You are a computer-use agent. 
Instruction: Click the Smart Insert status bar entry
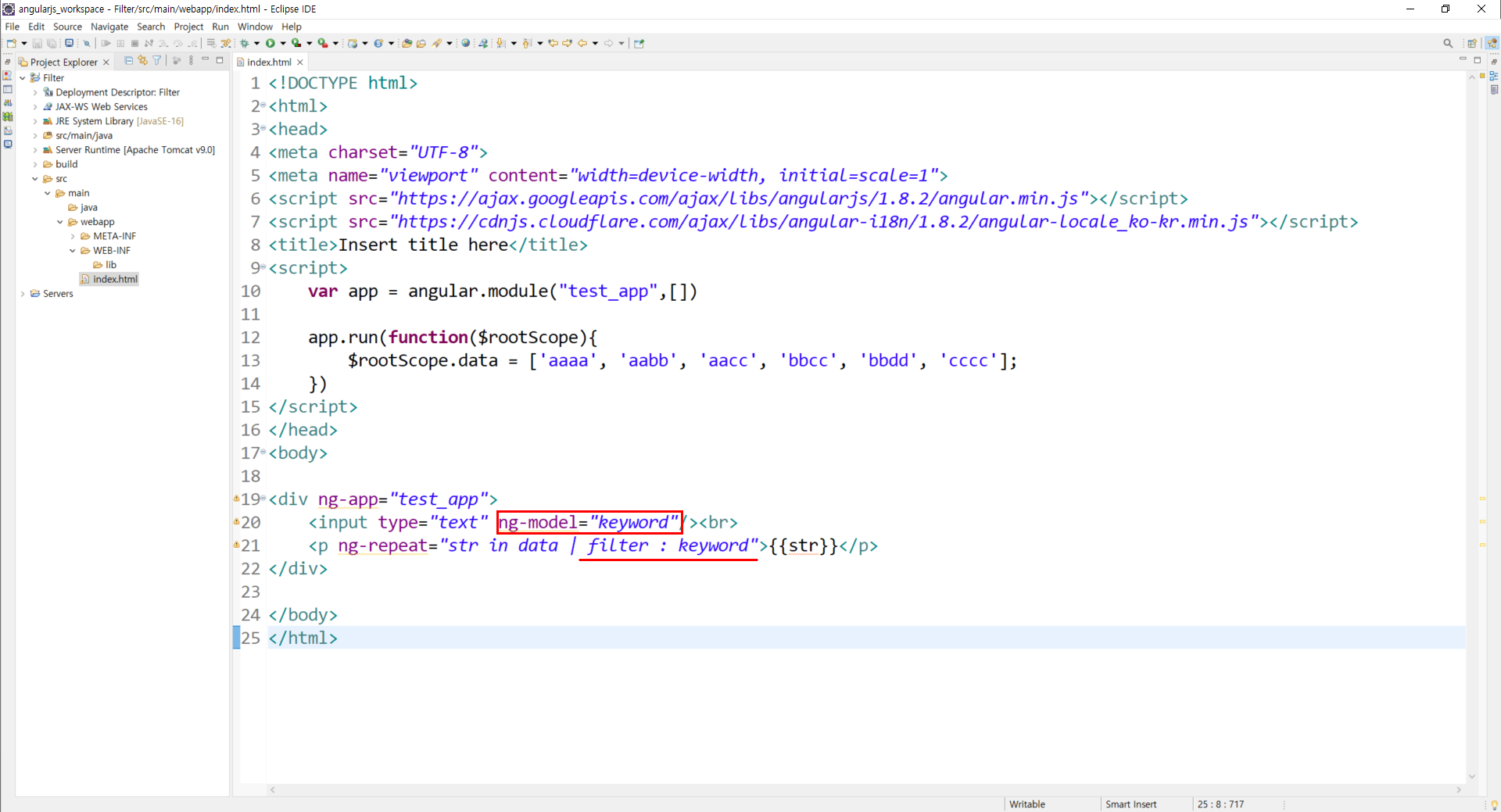(x=1130, y=804)
